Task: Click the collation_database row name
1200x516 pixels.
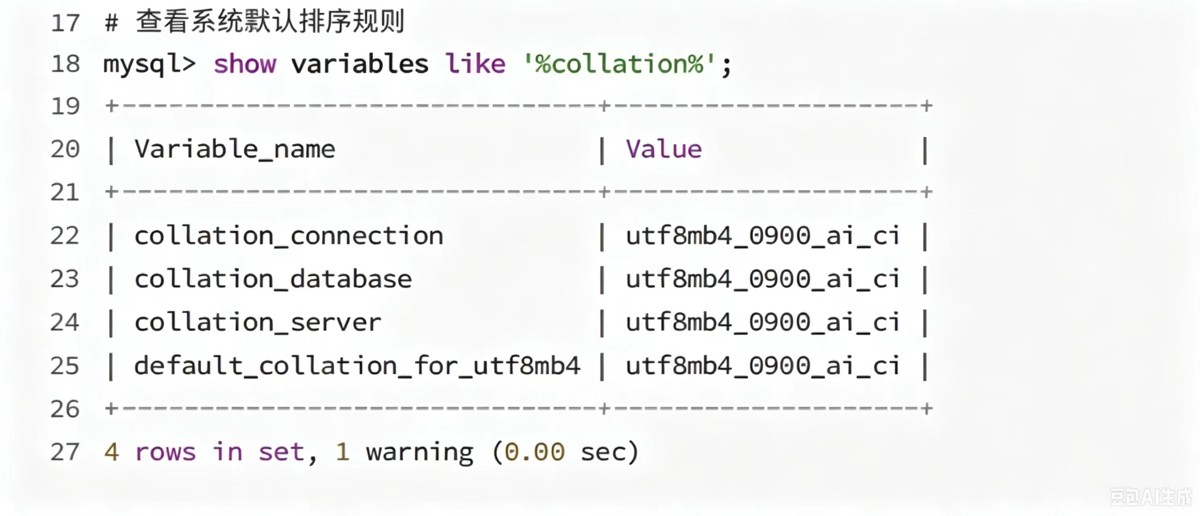Action: click(273, 279)
